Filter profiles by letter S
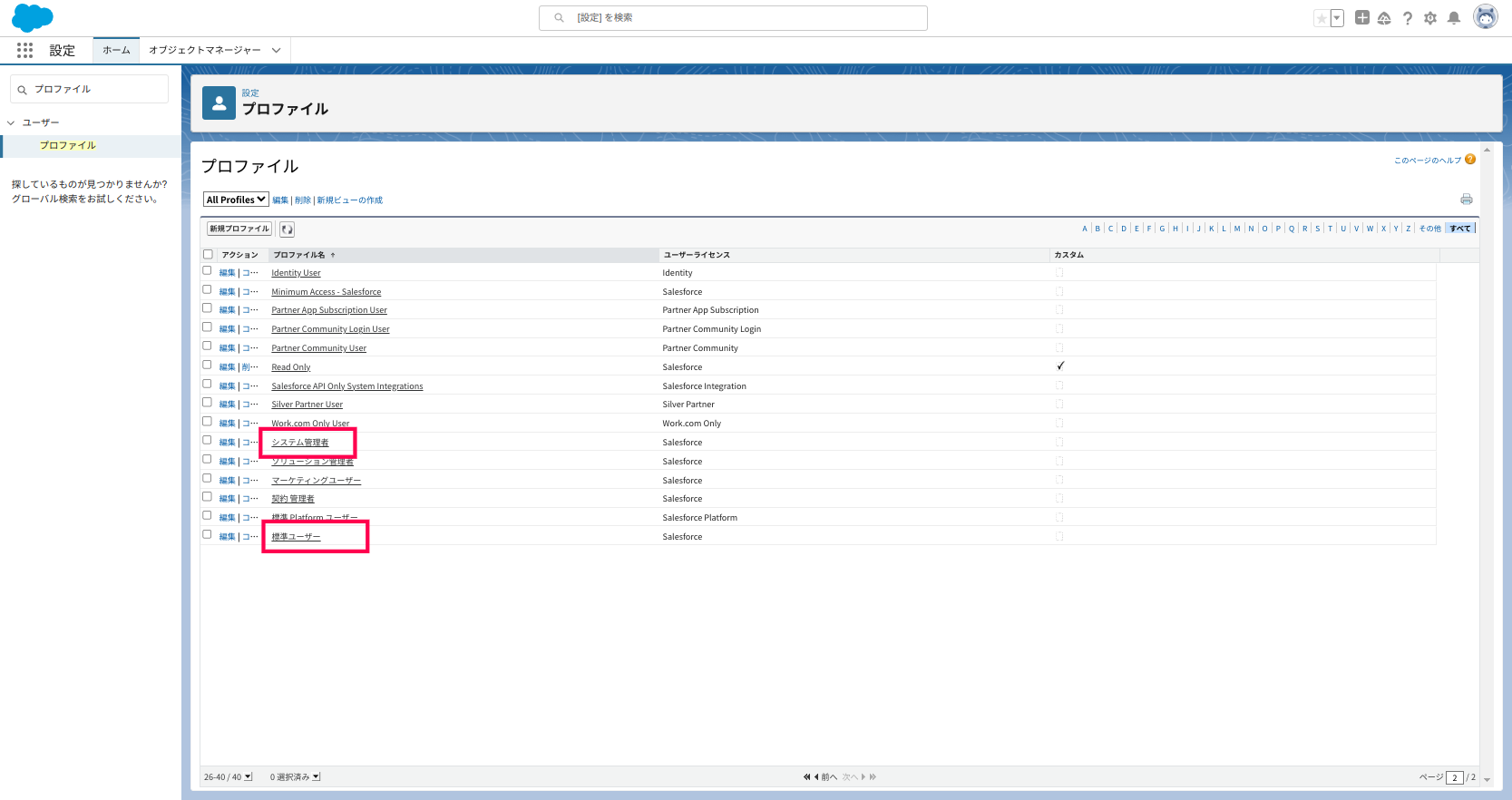The height and width of the screenshot is (800, 1512). click(x=1318, y=229)
